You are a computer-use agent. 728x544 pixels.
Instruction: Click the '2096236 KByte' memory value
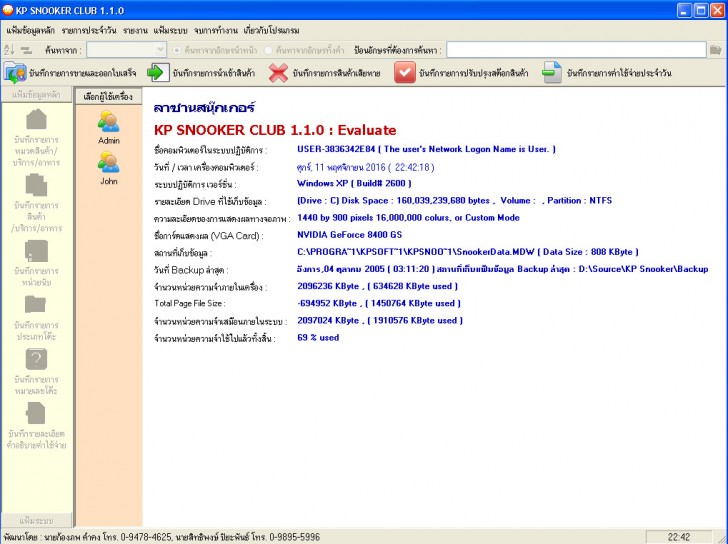(377, 286)
